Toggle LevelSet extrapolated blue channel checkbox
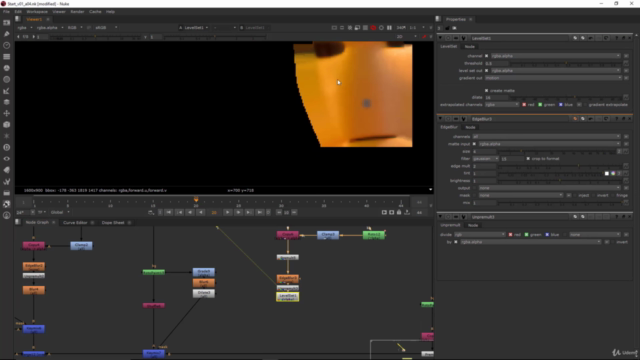Viewport: 640px width, 360px height. pyautogui.click(x=561, y=105)
